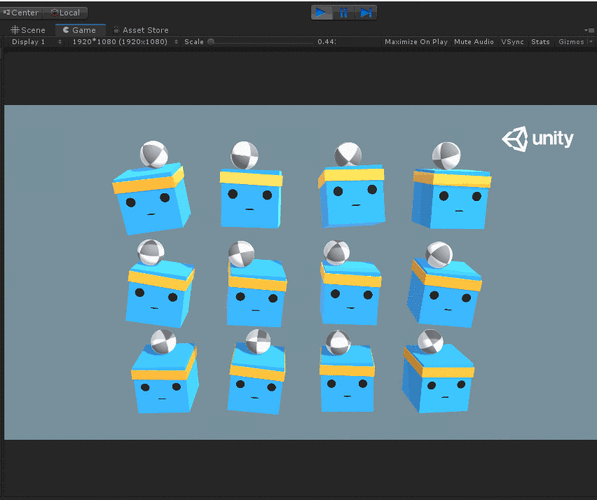Toggle the Local rotation handle button
This screenshot has height=500, width=597.
coord(65,13)
